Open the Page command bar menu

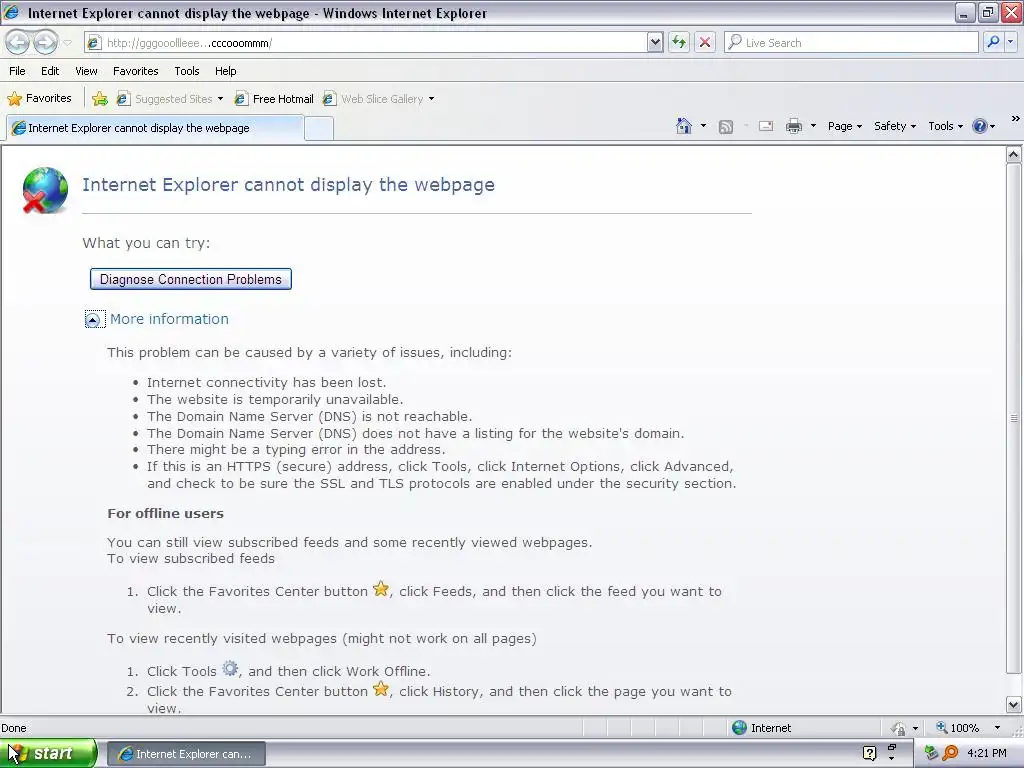pos(844,126)
